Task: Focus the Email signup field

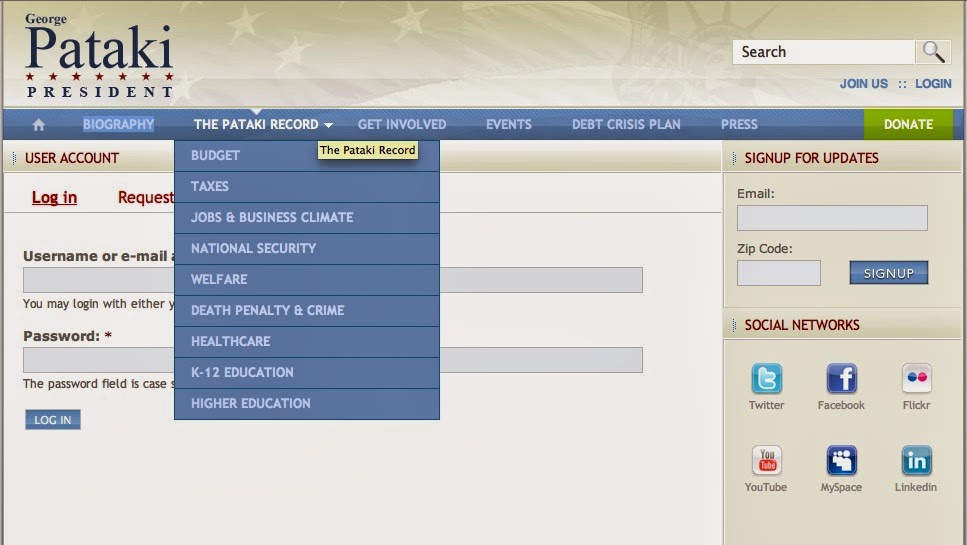Action: pyautogui.click(x=832, y=218)
